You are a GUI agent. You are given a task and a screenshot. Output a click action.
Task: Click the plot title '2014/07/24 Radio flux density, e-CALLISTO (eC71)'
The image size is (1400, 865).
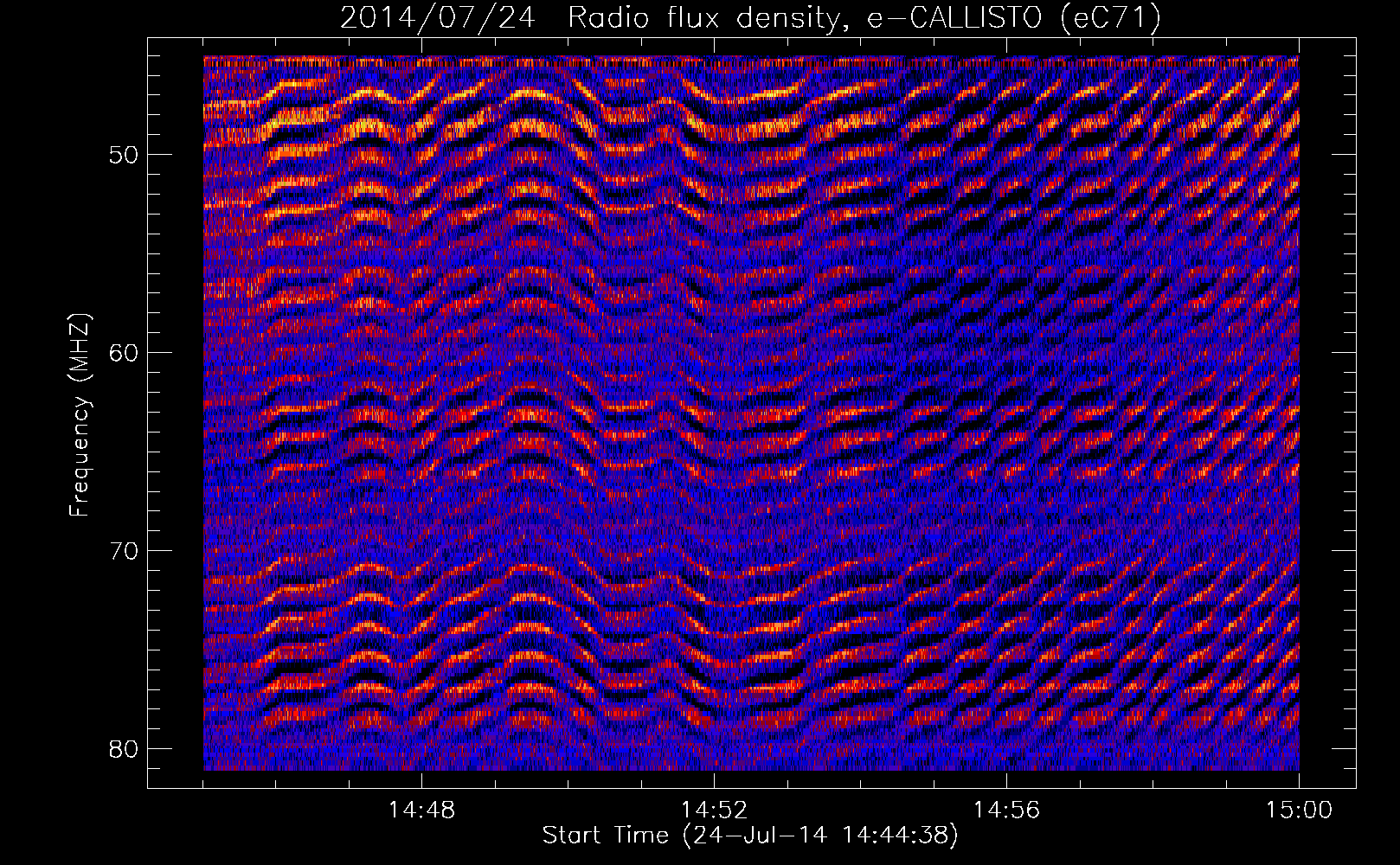tap(750, 17)
